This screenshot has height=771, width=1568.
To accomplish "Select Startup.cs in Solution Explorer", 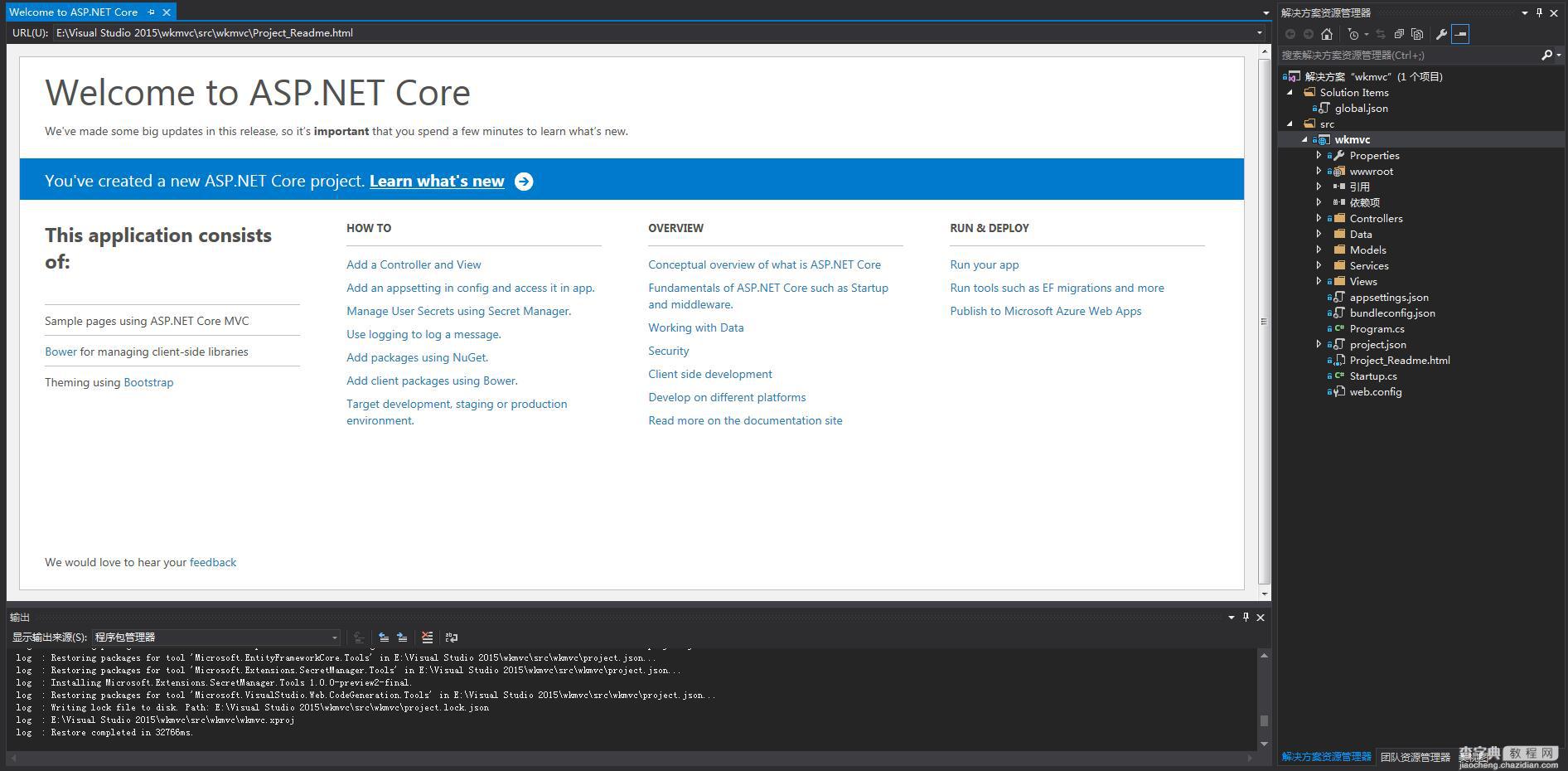I will 1372,376.
